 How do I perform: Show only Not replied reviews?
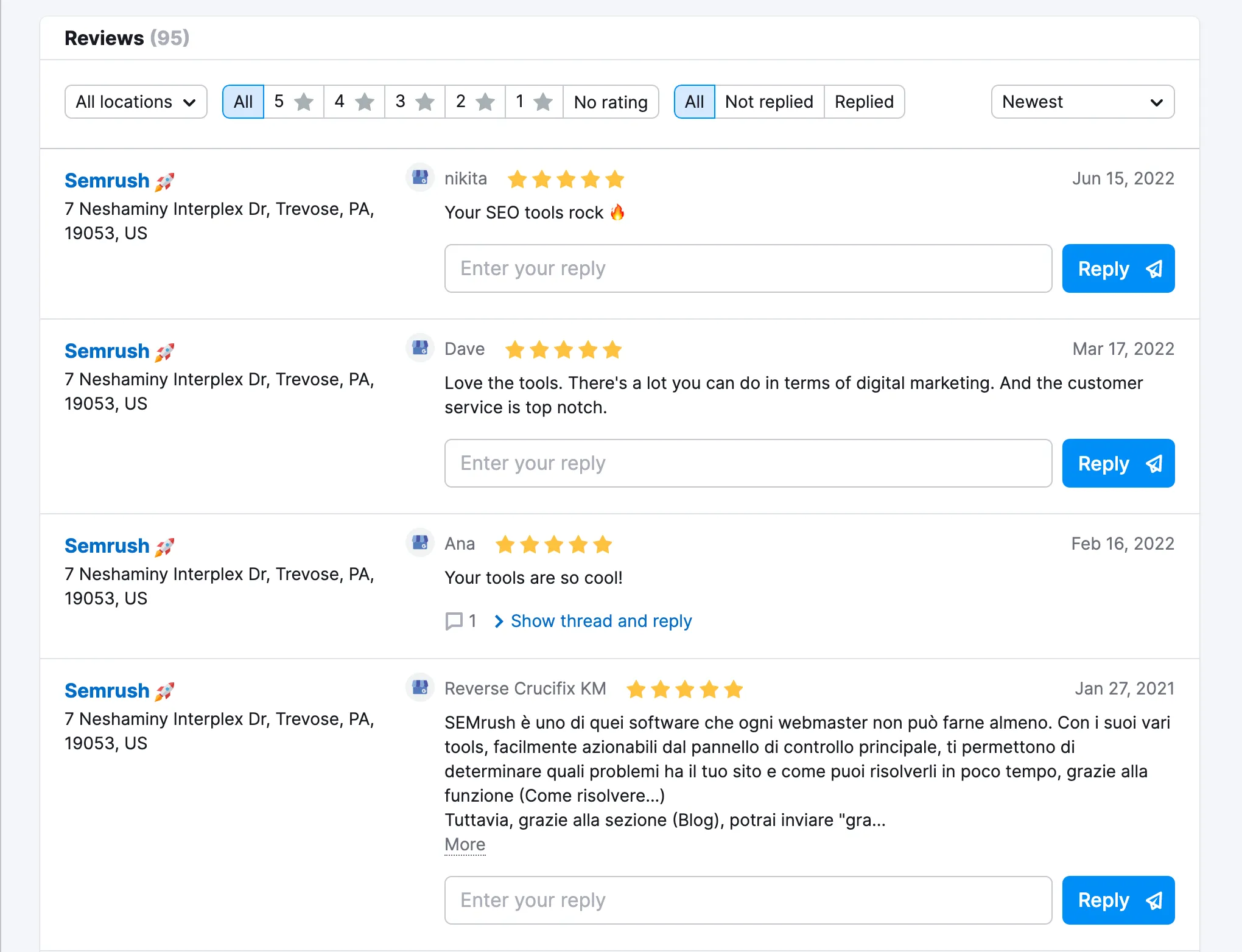pyautogui.click(x=770, y=102)
